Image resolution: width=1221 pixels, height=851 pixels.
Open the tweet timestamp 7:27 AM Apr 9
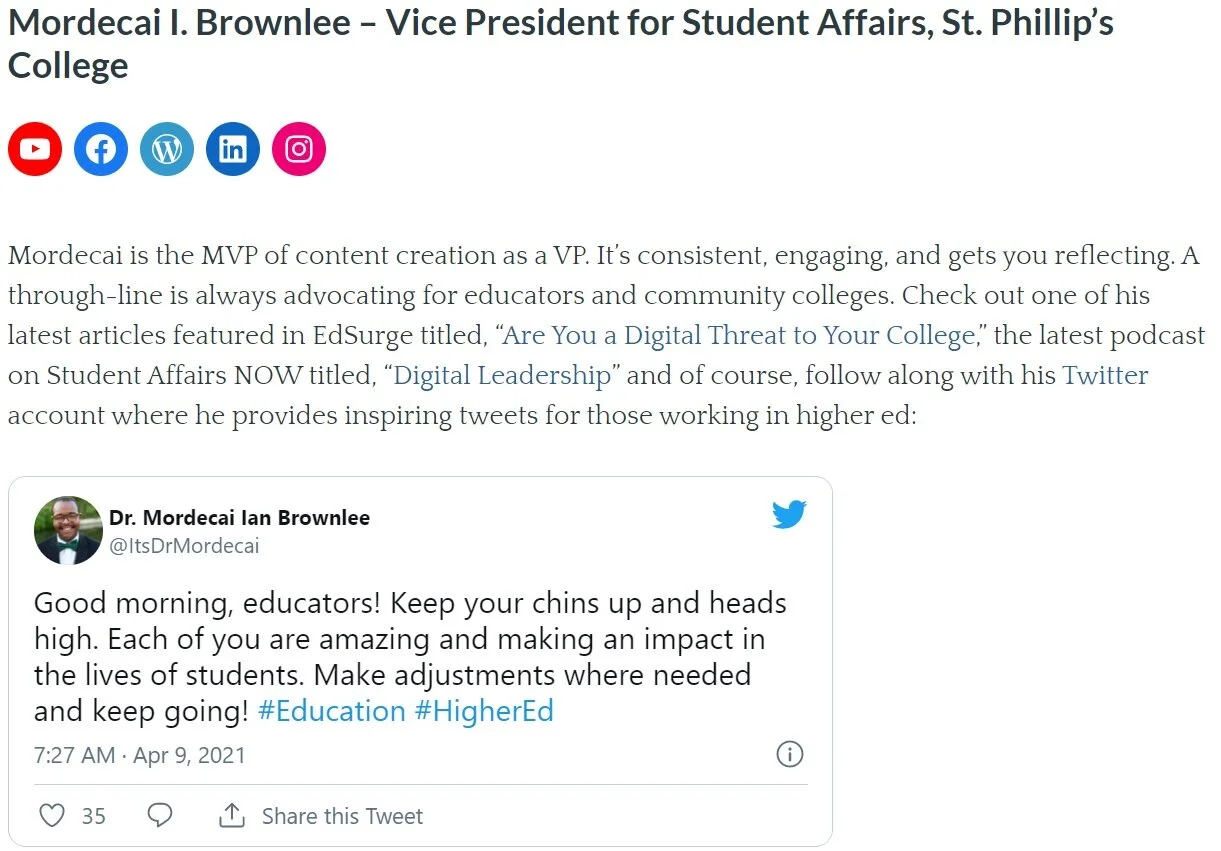[x=139, y=755]
